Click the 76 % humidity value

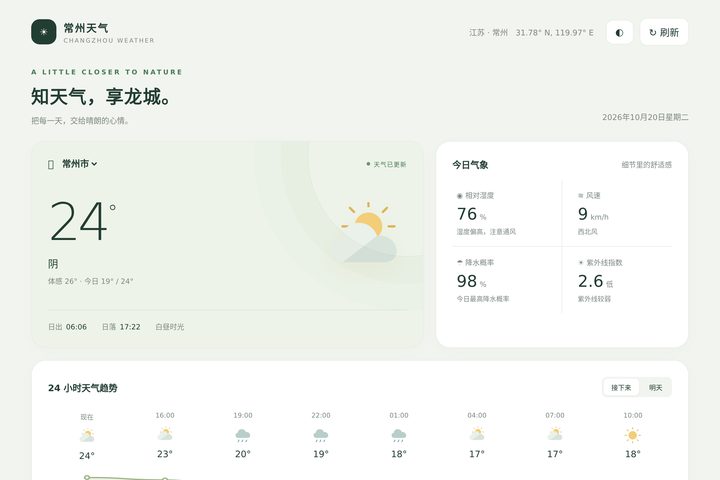tap(471, 214)
